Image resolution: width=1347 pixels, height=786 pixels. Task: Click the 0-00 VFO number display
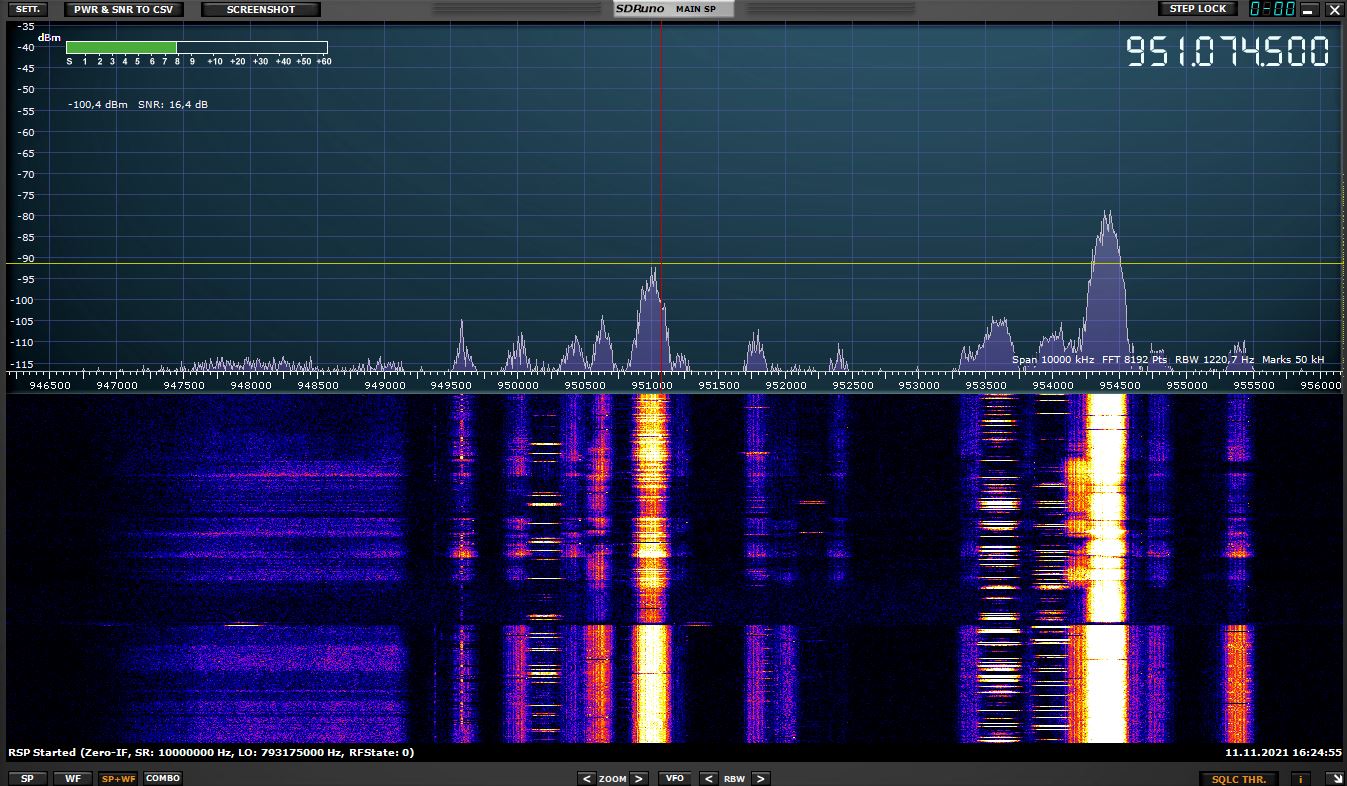point(1272,9)
